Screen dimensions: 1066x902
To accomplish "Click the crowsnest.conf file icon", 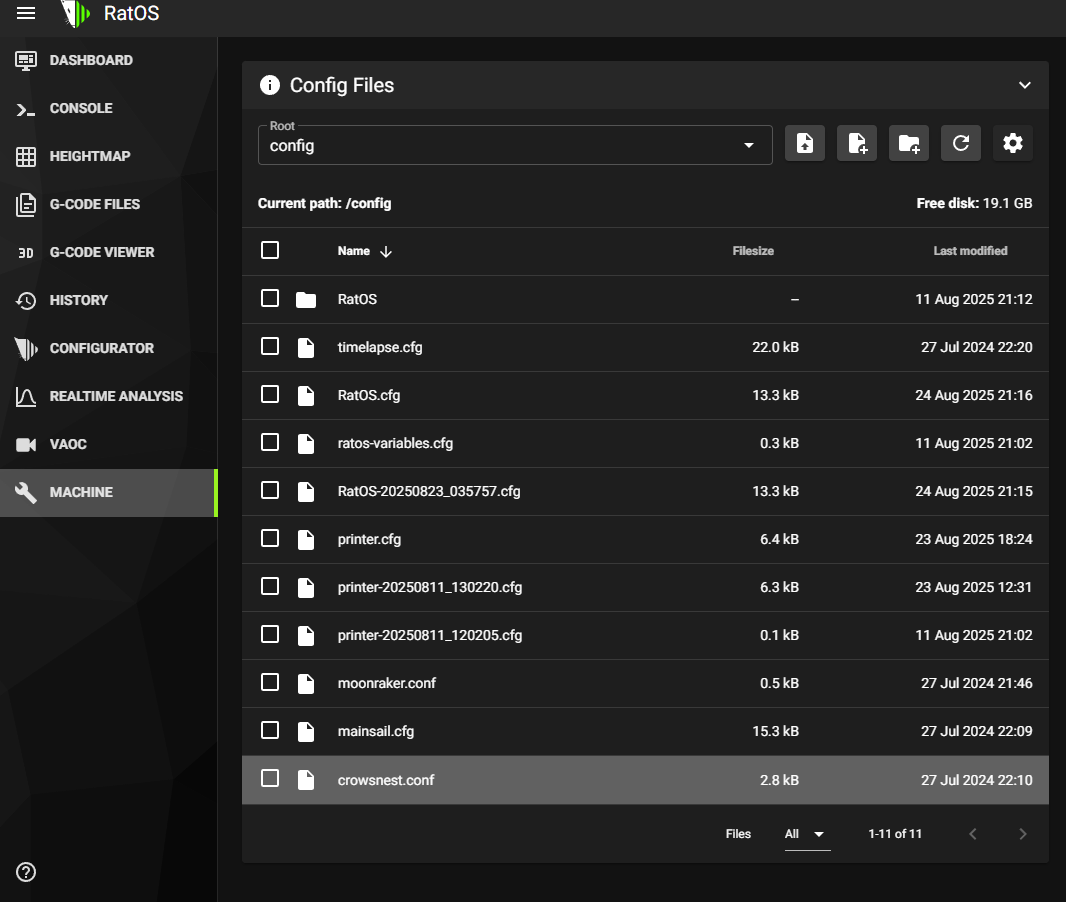I will [306, 780].
